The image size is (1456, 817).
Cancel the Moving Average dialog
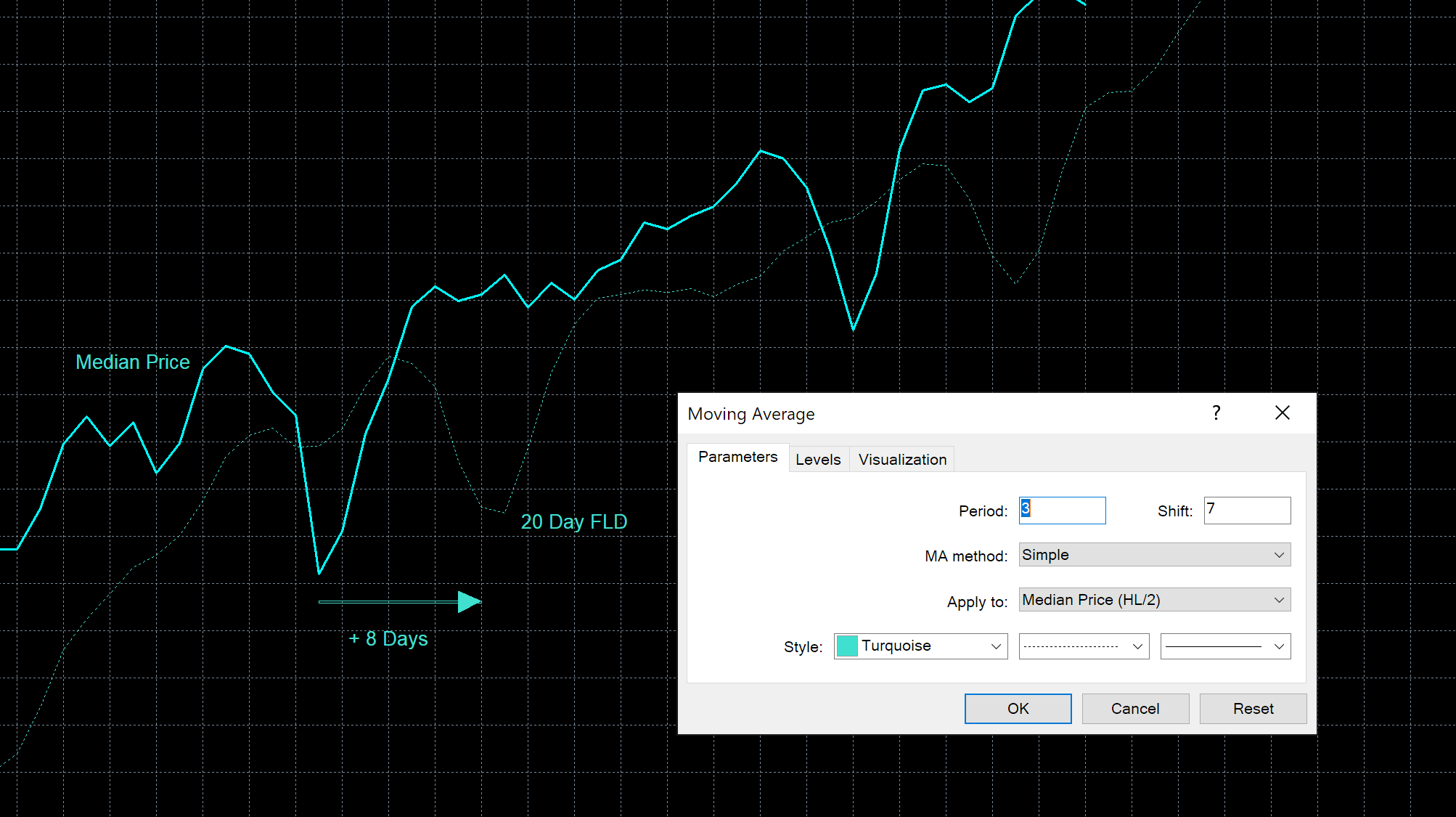[x=1134, y=708]
